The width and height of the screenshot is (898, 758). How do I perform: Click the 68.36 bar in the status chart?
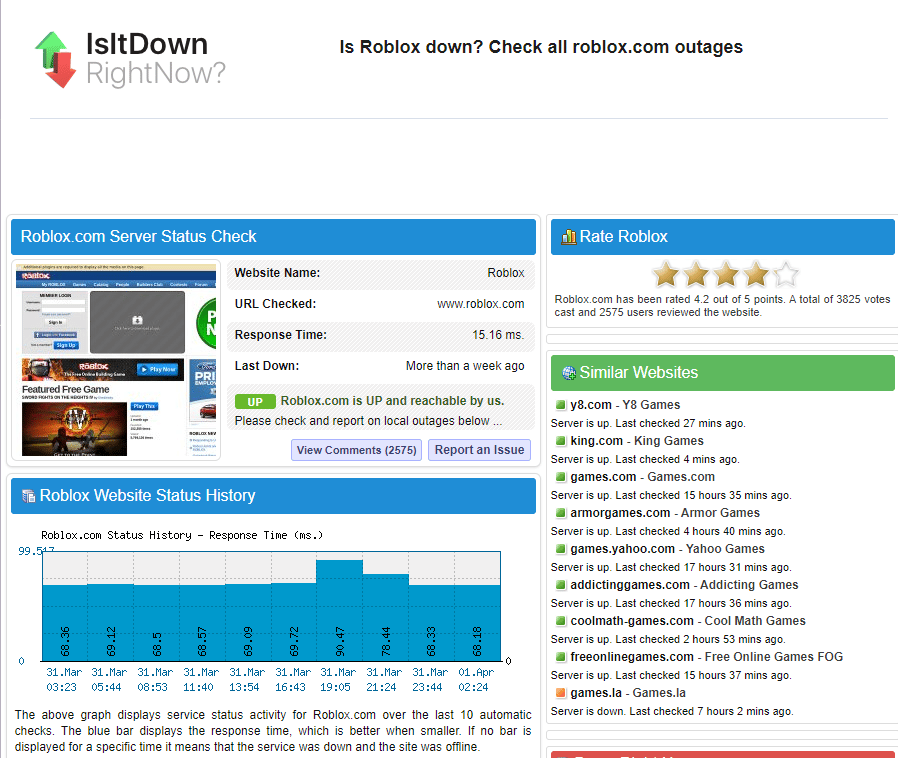[65, 623]
